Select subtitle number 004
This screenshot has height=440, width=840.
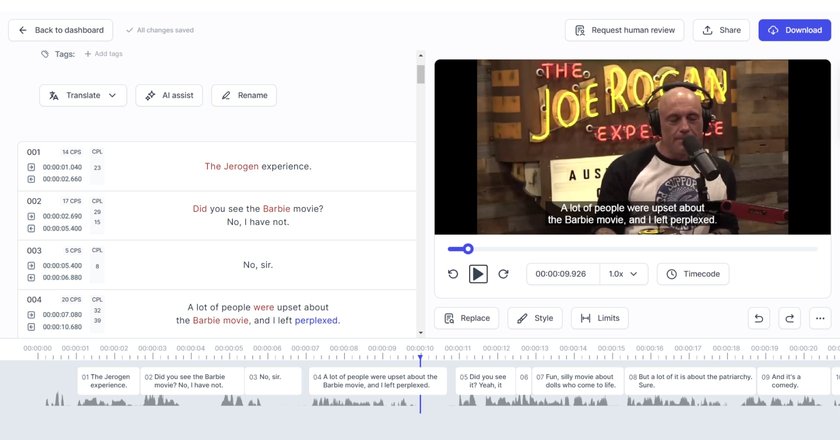pyautogui.click(x=34, y=300)
